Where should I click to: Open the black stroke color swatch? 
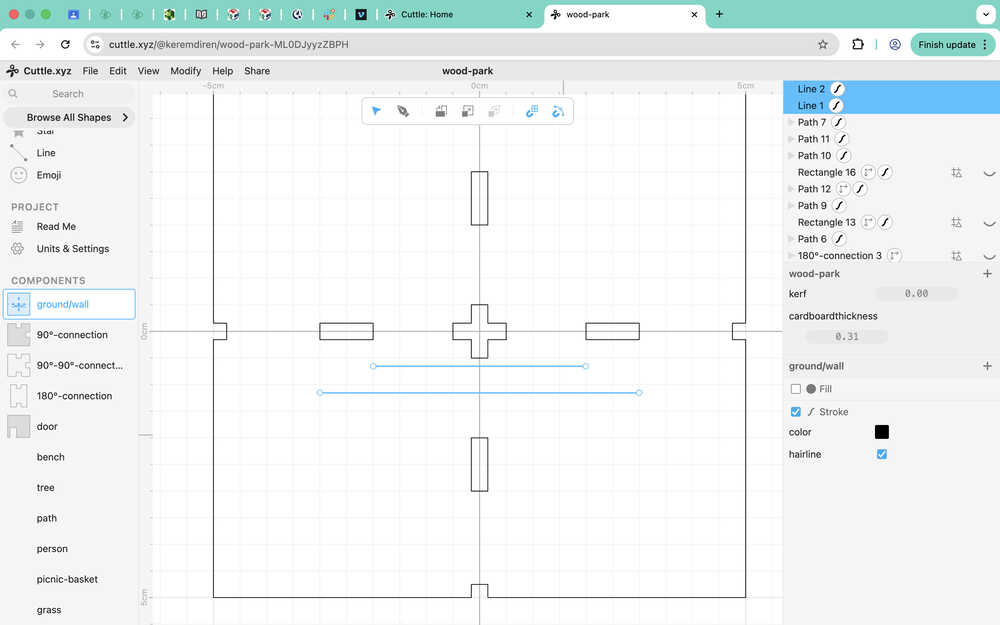point(881,432)
